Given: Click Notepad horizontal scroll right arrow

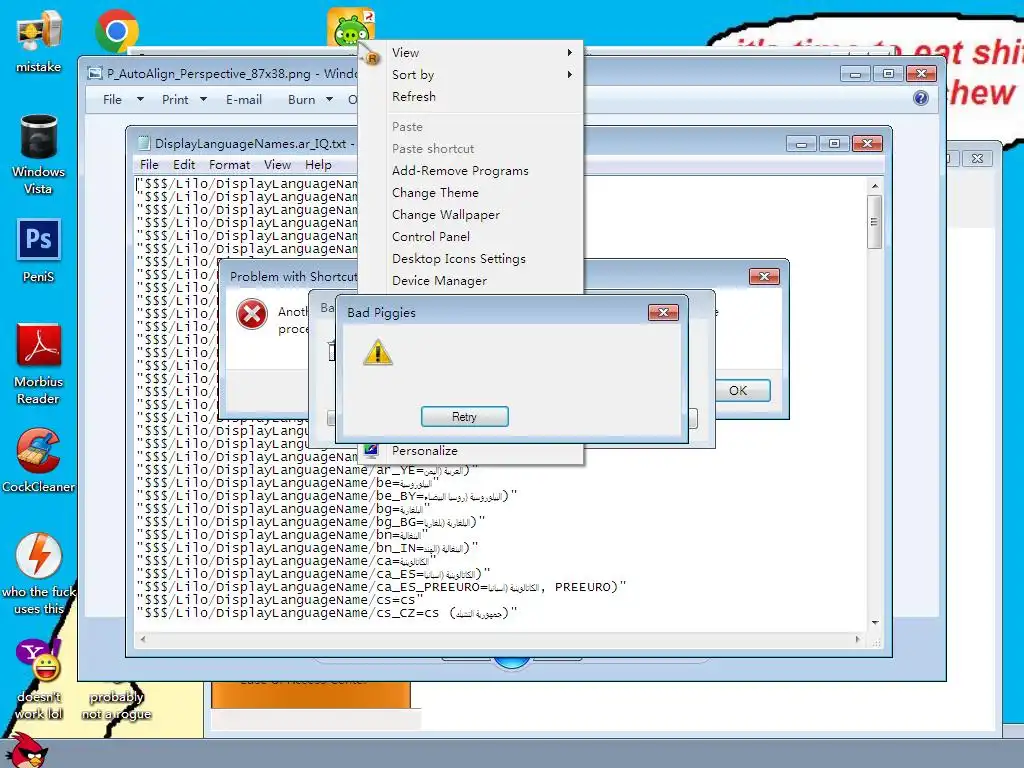Looking at the screenshot, I should [x=857, y=639].
